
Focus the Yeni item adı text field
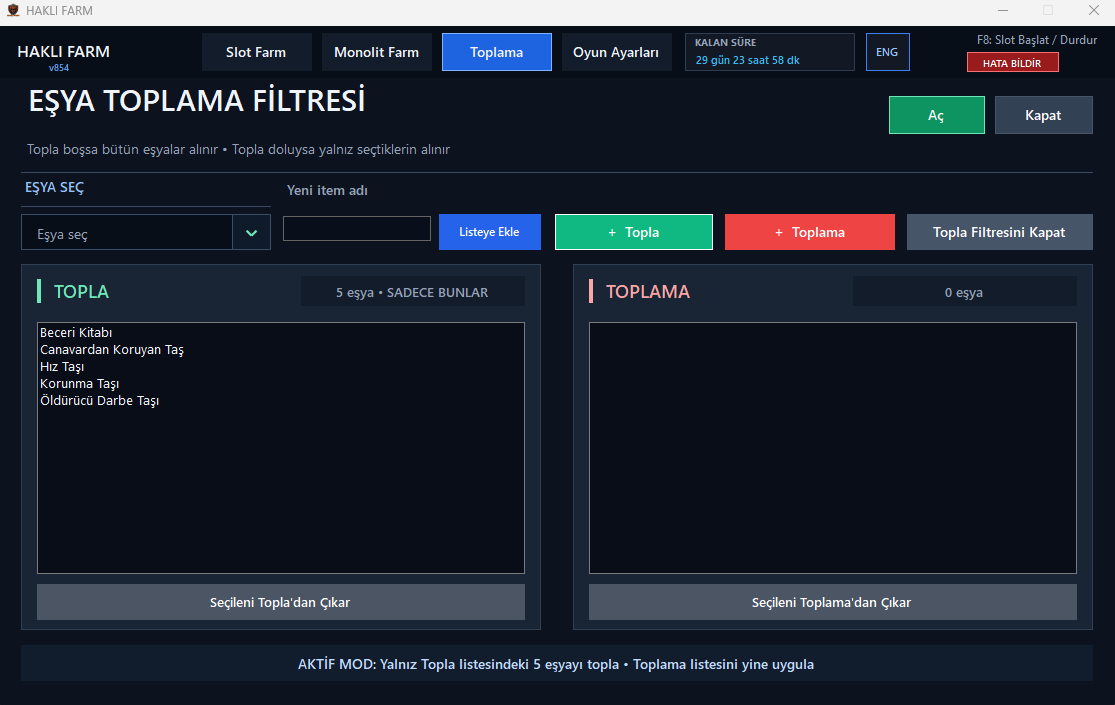point(357,228)
